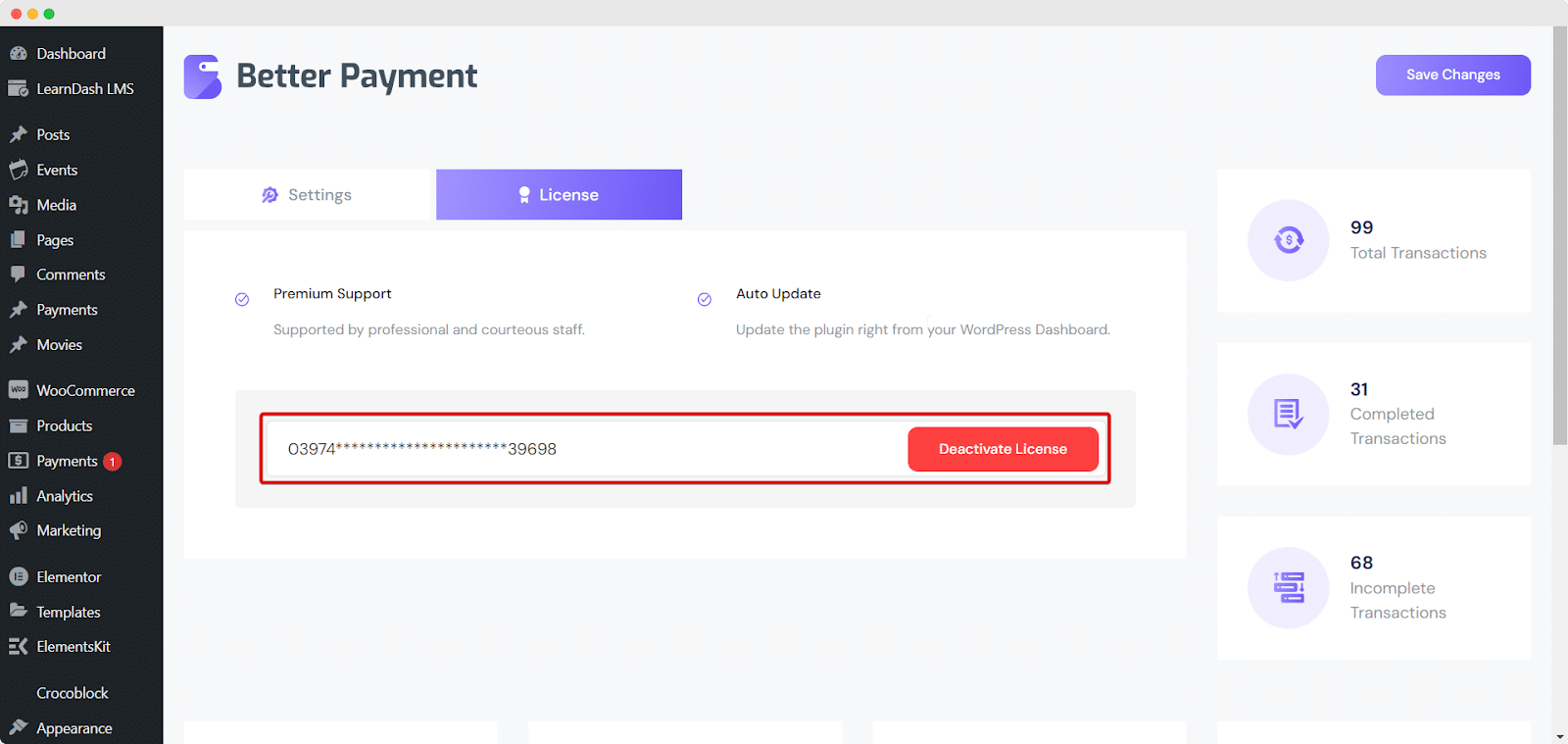
Task: Click the notification badge on Payments
Action: [x=112, y=462]
